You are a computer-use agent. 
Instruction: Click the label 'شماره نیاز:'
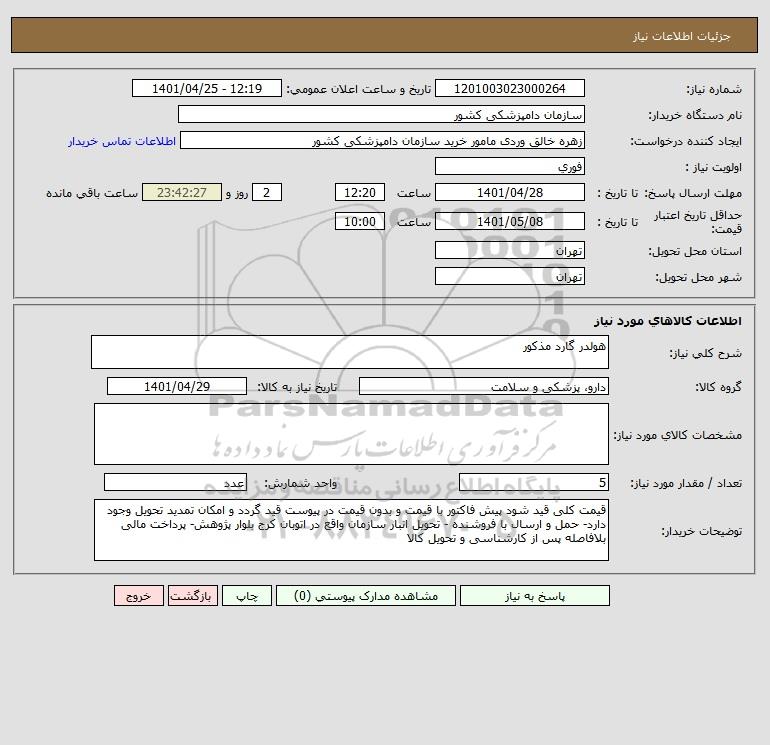tap(714, 89)
